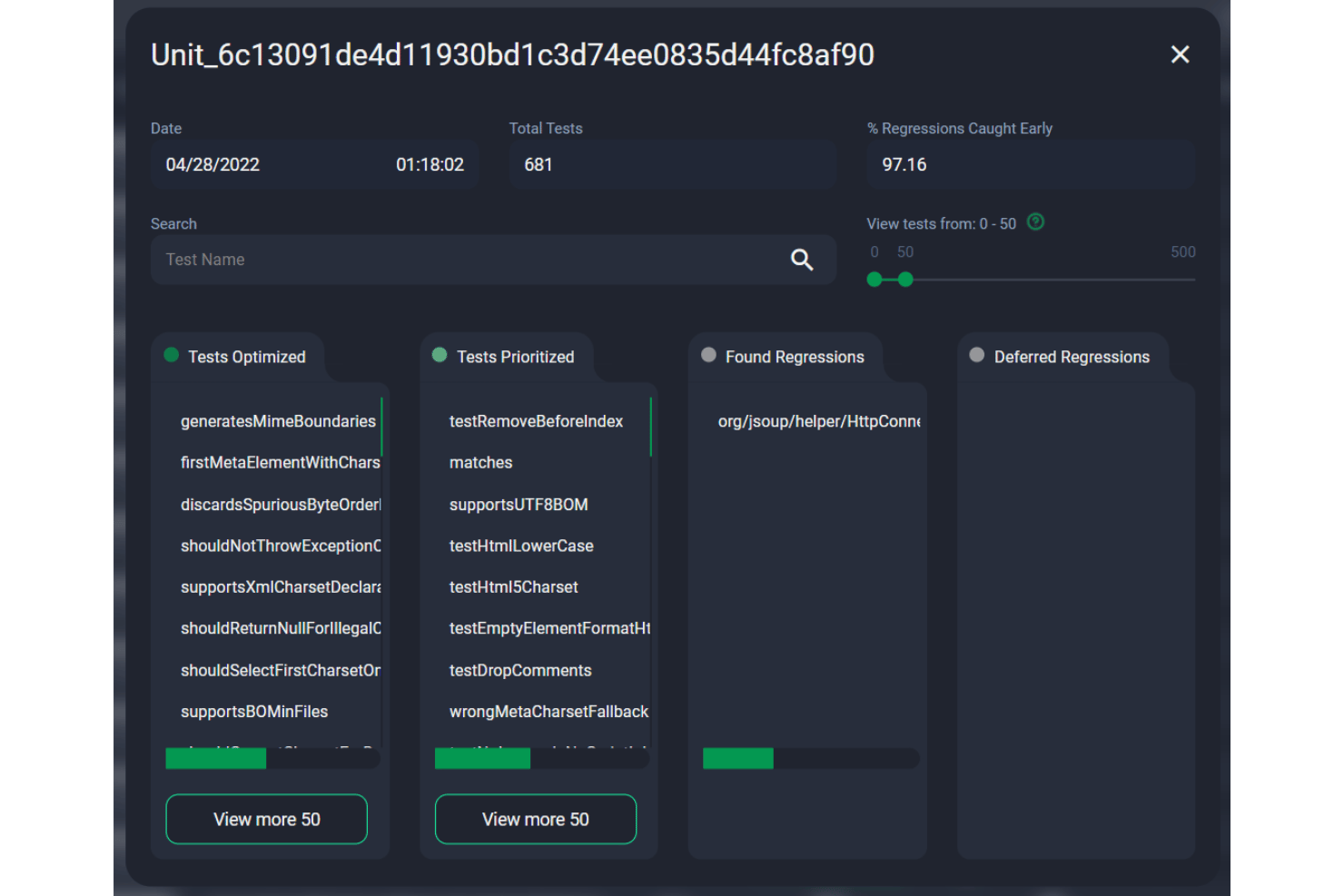Select shouldNotThrowException test
Viewport: 1344px width, 896px height.
click(280, 546)
